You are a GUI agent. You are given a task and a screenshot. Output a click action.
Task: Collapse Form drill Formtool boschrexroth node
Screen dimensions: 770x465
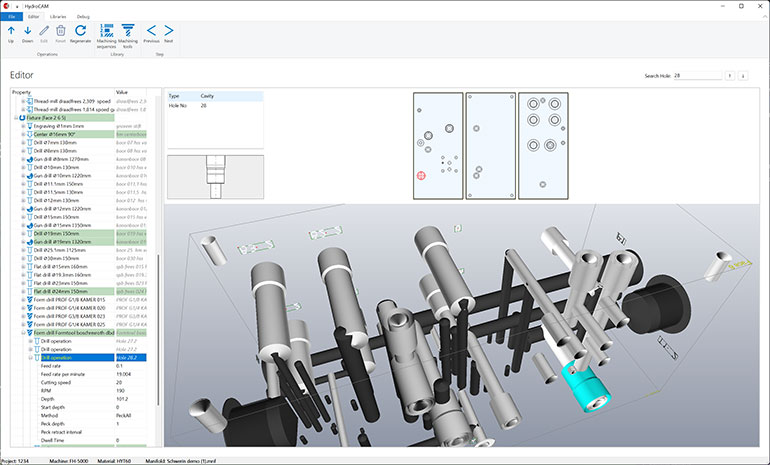[x=23, y=332]
